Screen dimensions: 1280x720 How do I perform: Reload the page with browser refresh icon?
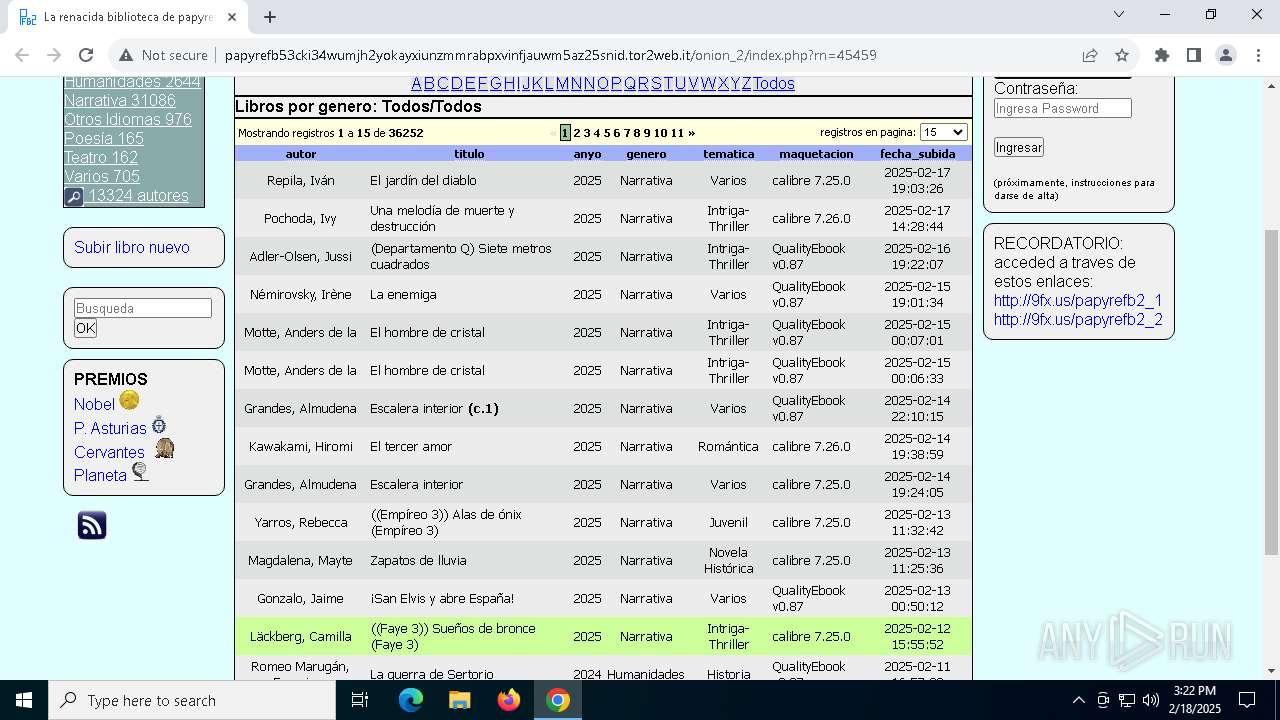[x=86, y=56]
